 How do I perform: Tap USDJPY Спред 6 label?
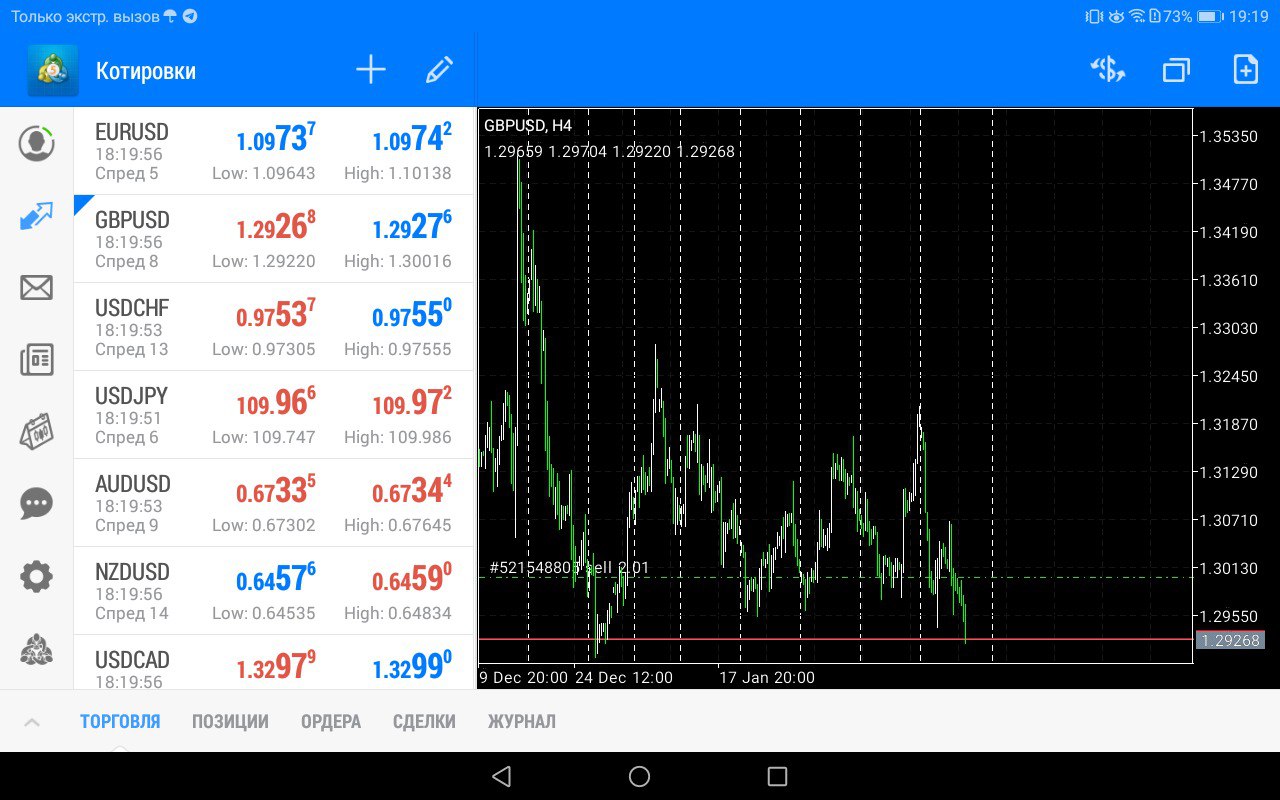[x=127, y=437]
